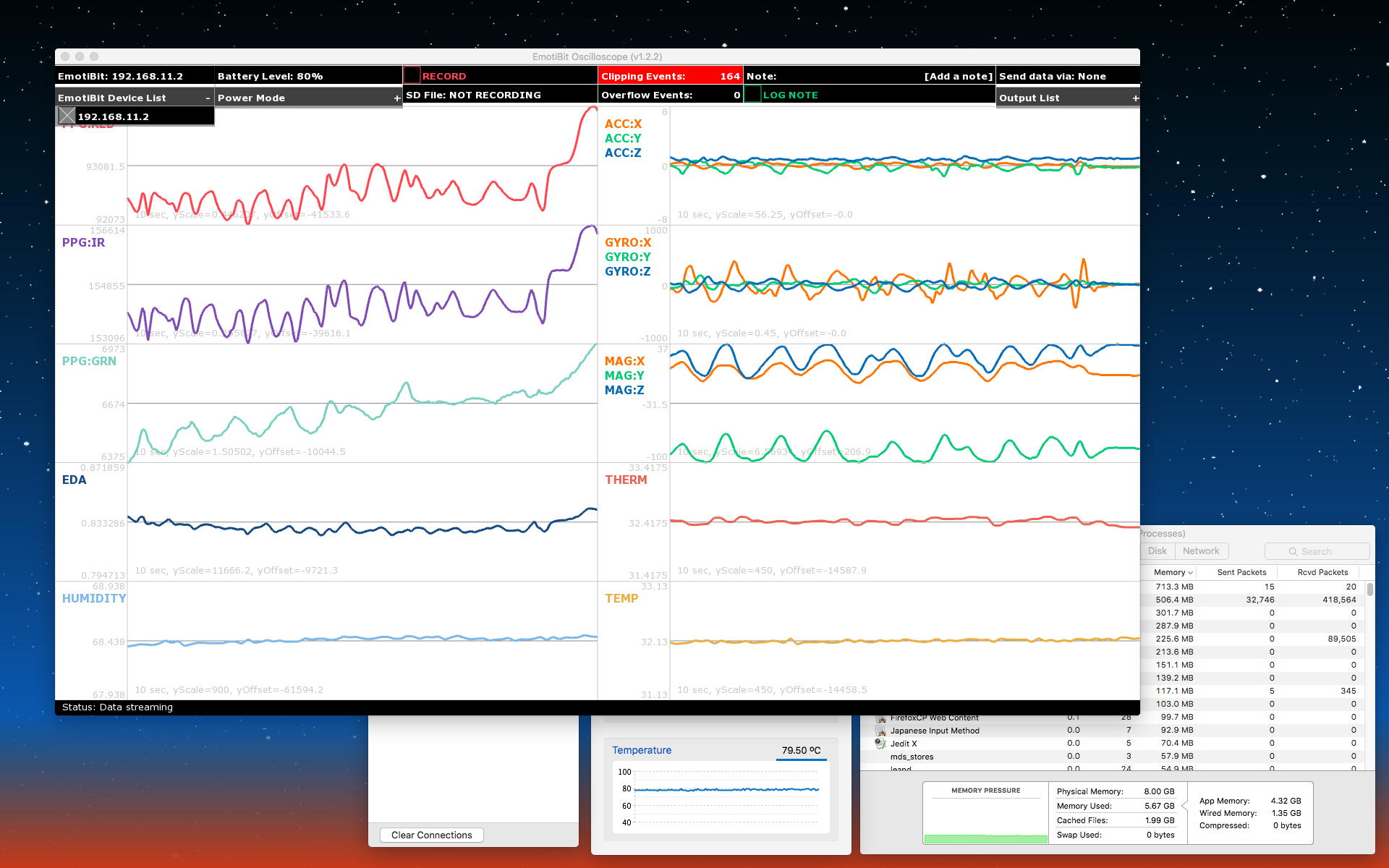Image resolution: width=1389 pixels, height=868 pixels.
Task: Click the process list scrollbar
Action: [1369, 590]
